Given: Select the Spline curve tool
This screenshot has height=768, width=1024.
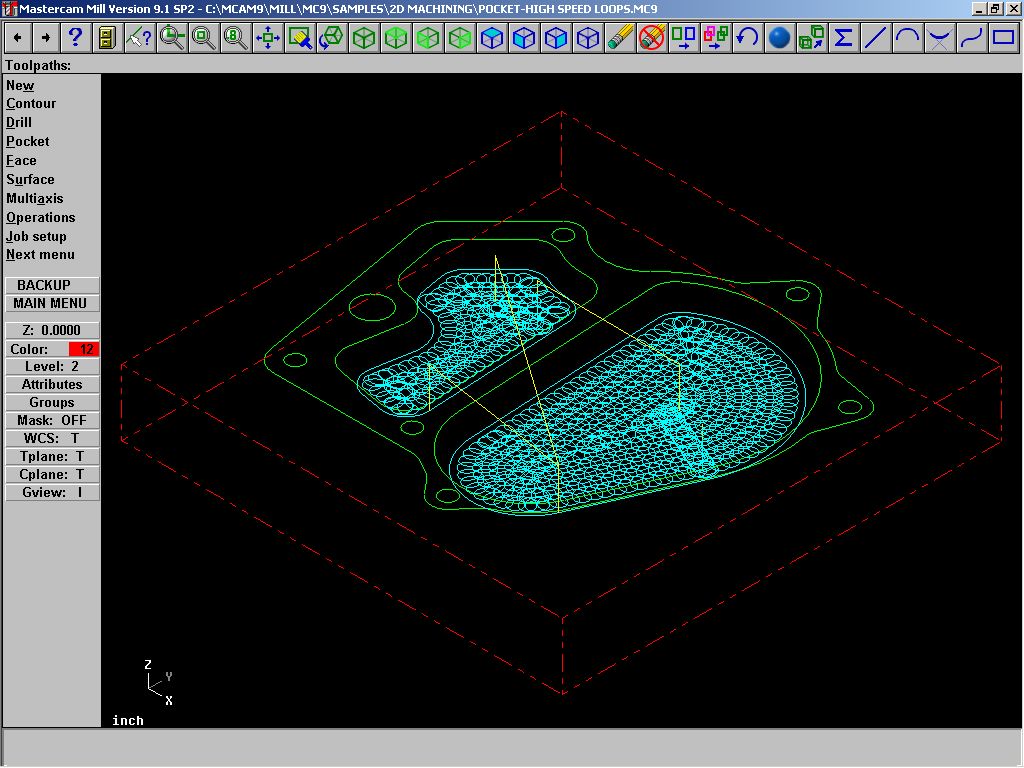Looking at the screenshot, I should tap(972, 38).
